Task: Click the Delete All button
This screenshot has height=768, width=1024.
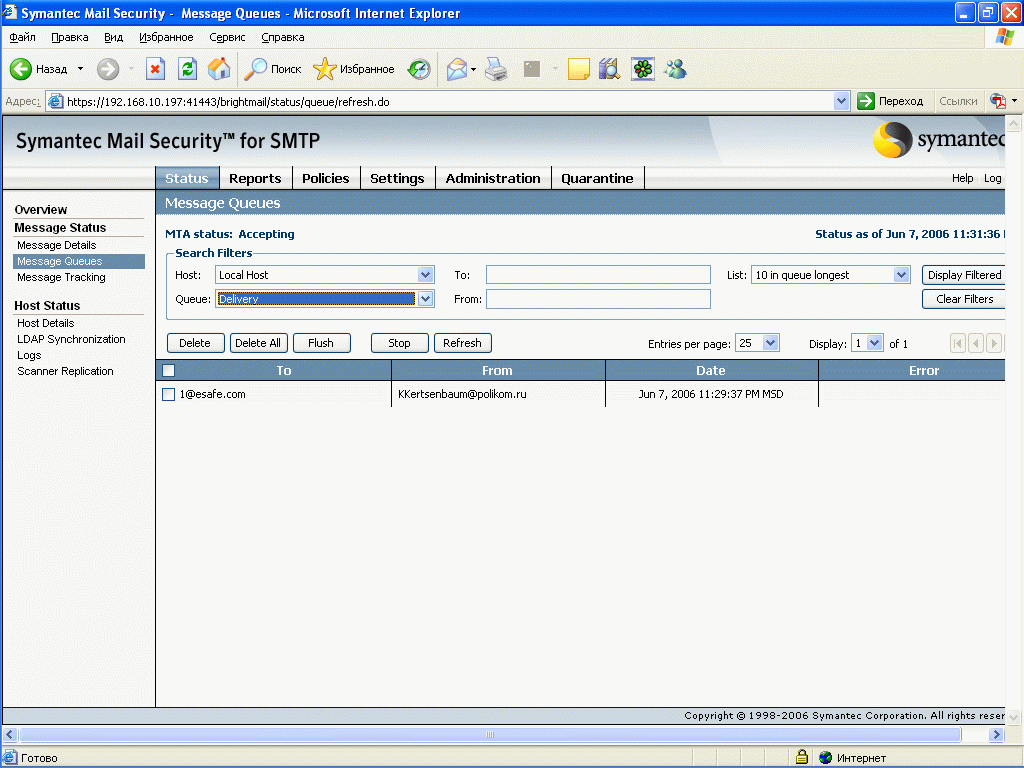Action: [258, 343]
